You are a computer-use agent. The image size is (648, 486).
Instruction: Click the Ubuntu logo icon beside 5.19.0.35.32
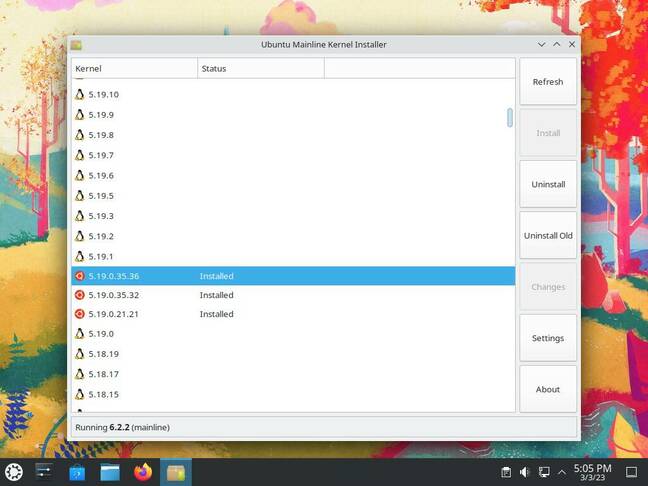[80, 295]
